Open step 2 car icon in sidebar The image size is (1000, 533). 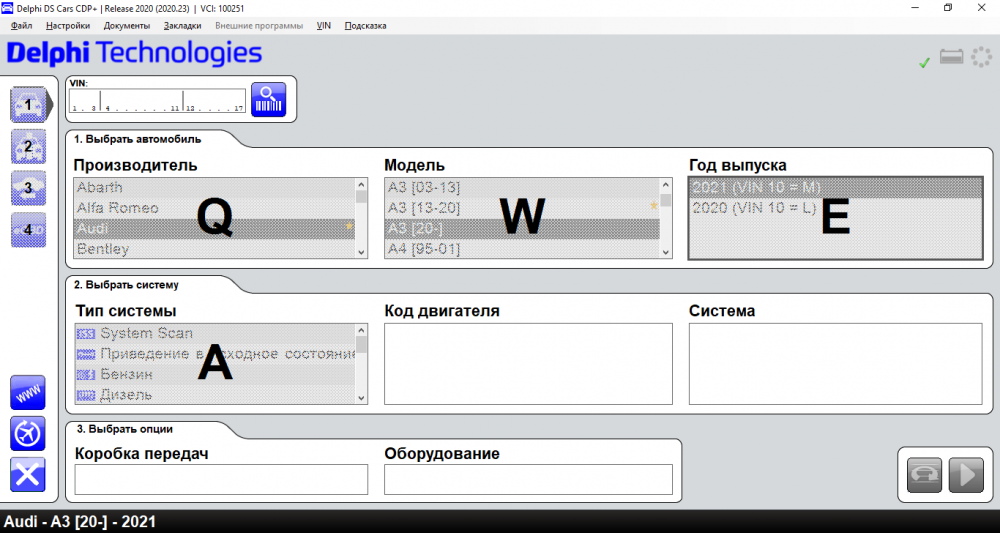[x=28, y=146]
